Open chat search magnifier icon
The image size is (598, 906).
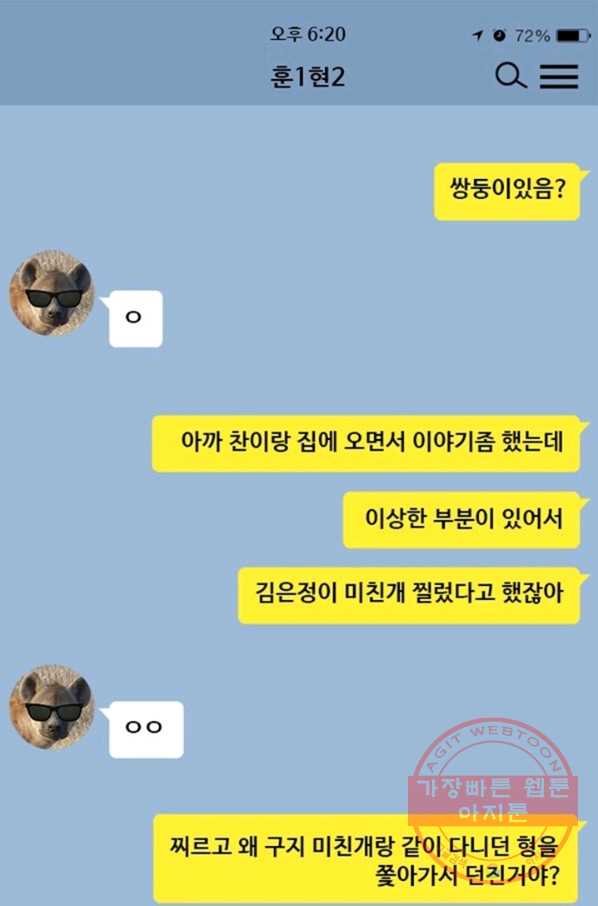point(511,76)
